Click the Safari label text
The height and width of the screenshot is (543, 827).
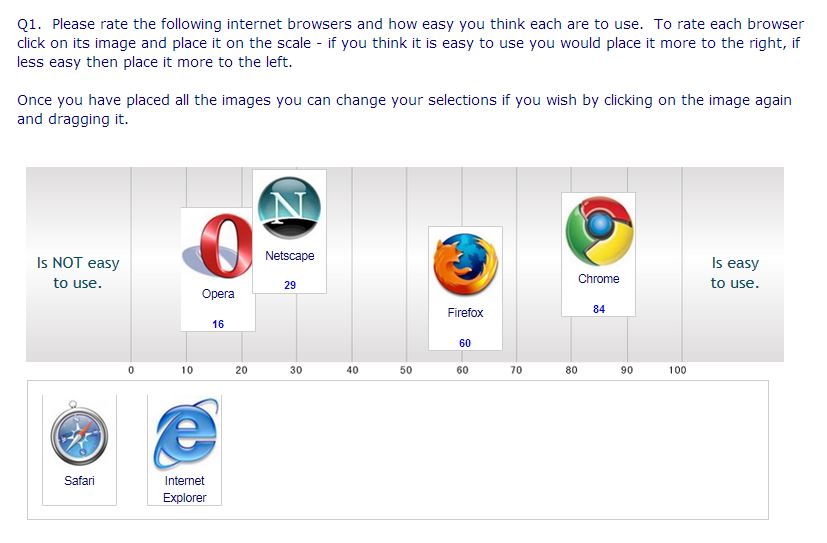(79, 481)
